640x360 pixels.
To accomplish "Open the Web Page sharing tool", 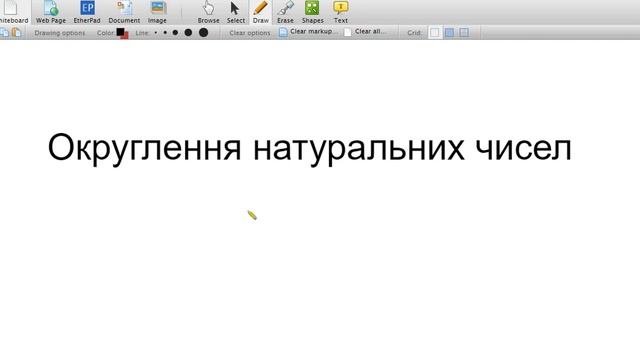I will (x=51, y=12).
